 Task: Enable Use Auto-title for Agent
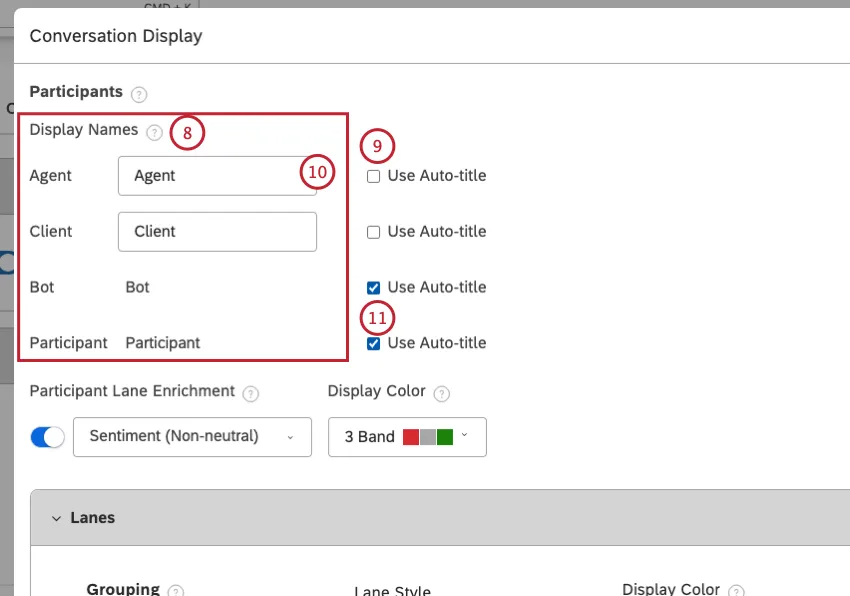[373, 175]
